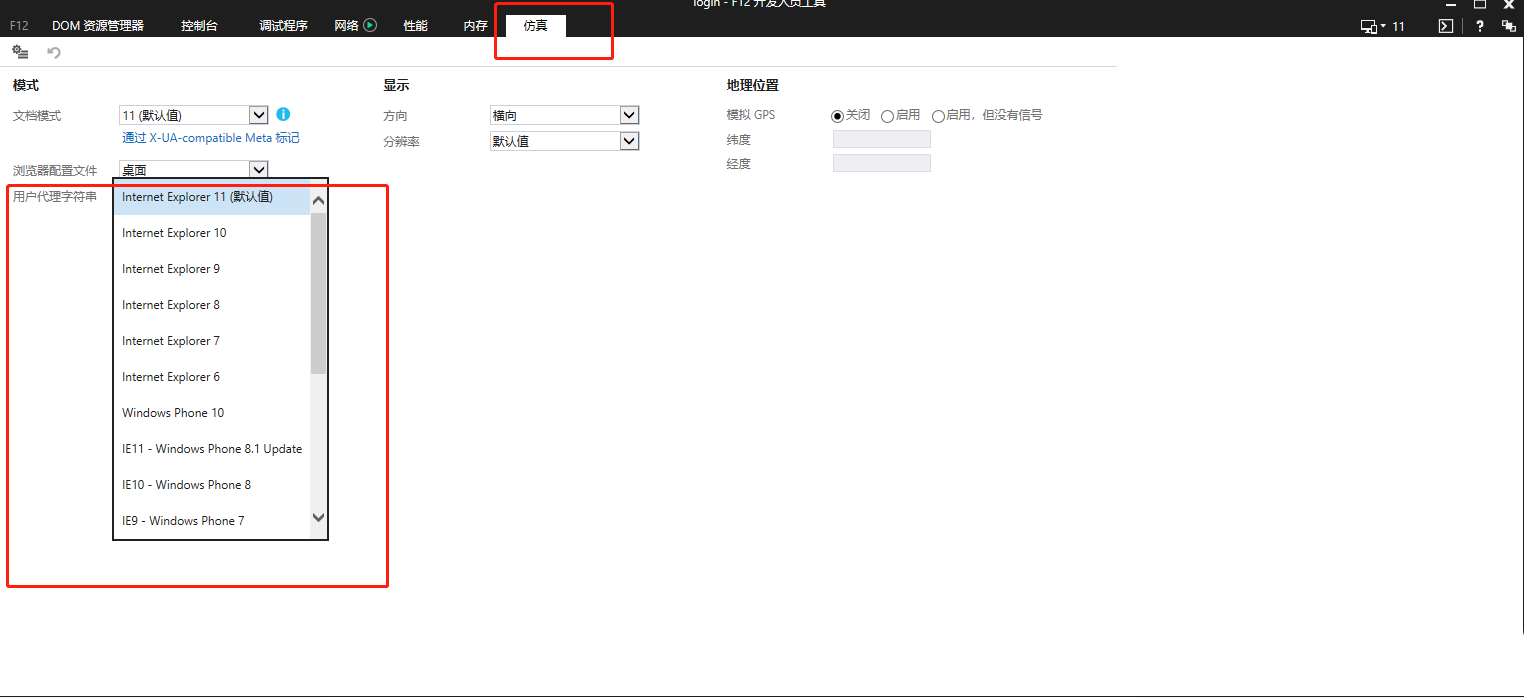Select the 关闭 radio for 模拟 GPS
Viewport: 1524px width, 698px height.
tap(837, 115)
